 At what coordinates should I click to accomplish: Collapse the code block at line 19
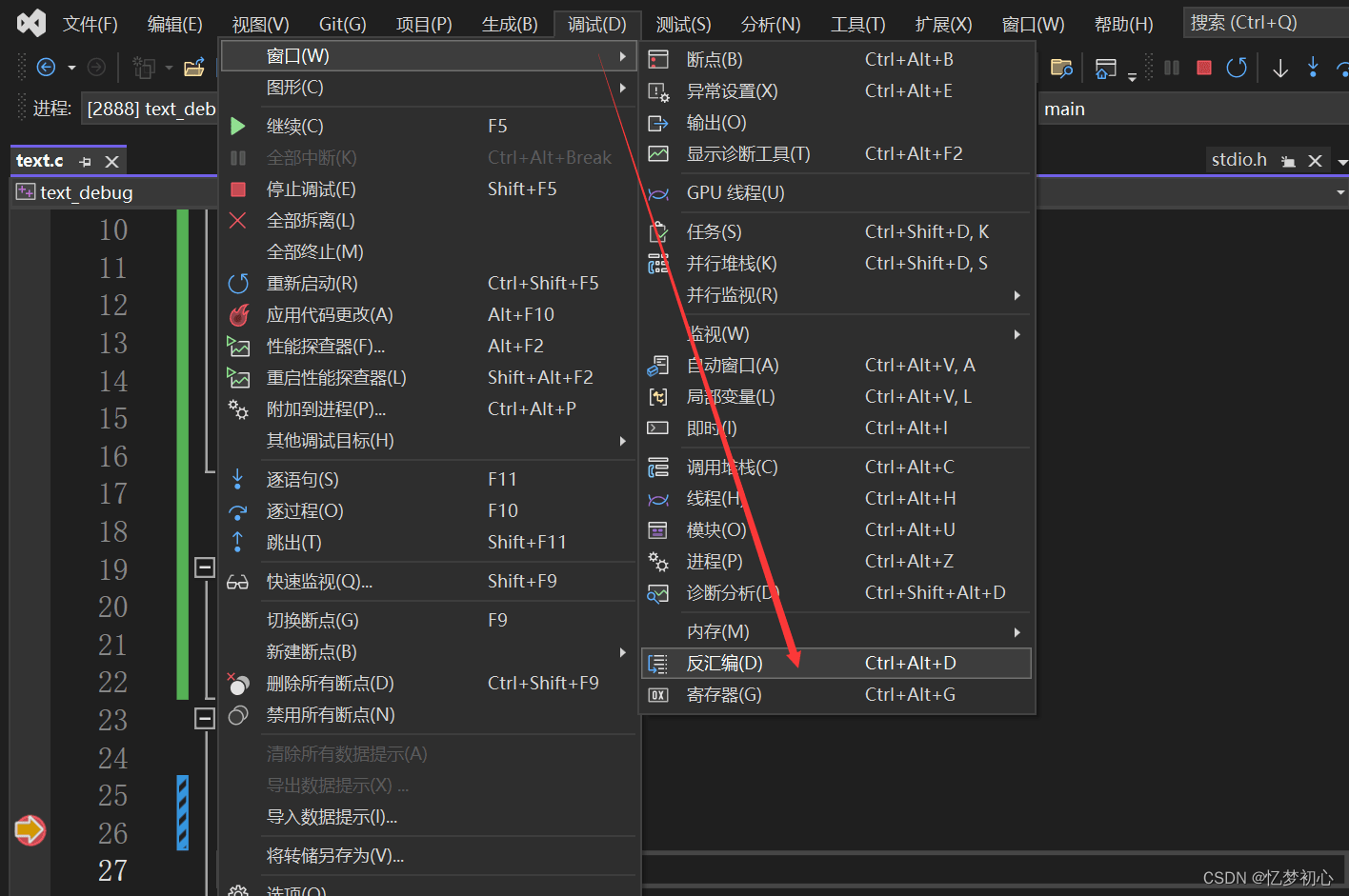click(x=204, y=567)
